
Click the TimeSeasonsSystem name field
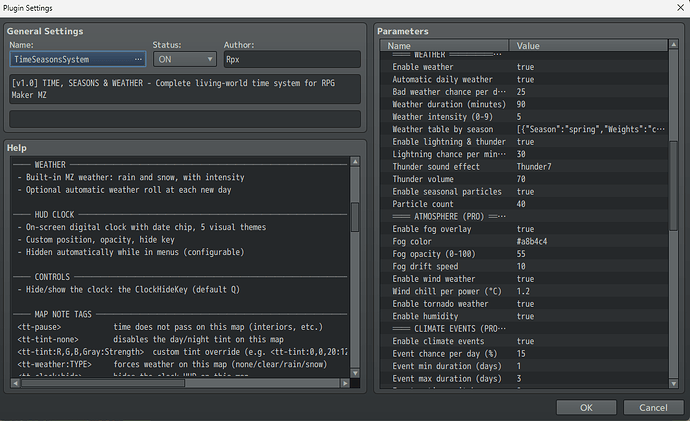(77, 59)
